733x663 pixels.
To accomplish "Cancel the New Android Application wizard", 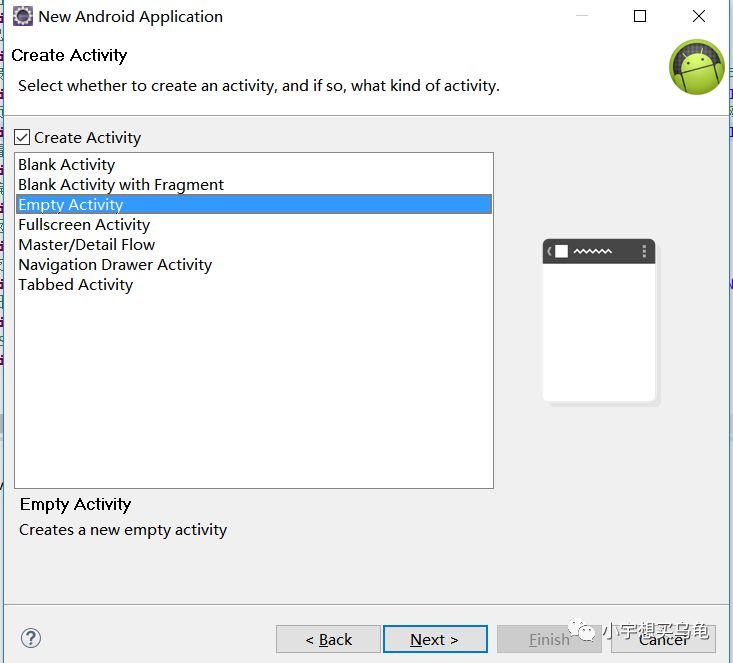I will pyautogui.click(x=663, y=639).
